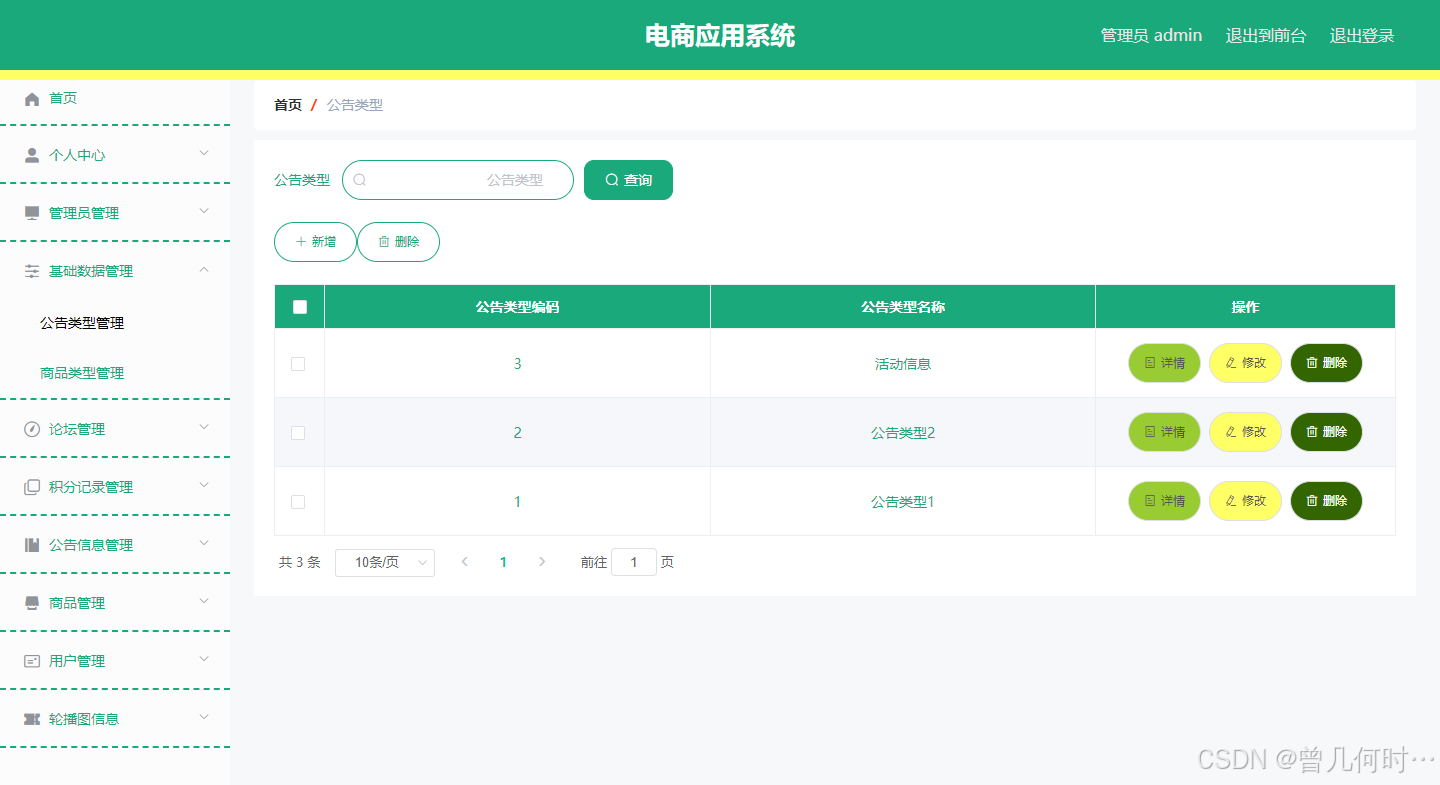Click the yellow 修改 button for 公告类型2
Viewport: 1440px width, 785px height.
click(1245, 432)
